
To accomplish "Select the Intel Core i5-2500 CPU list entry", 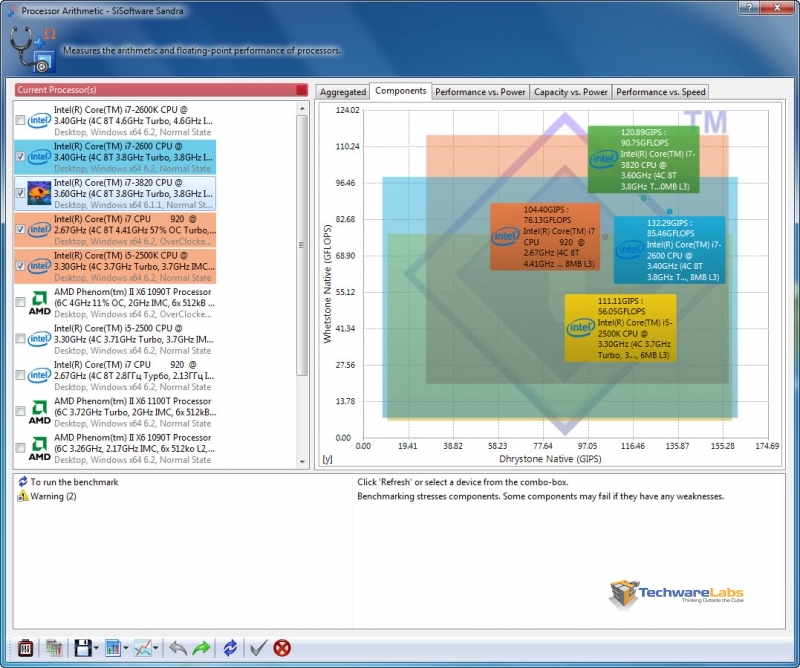I will coord(115,339).
